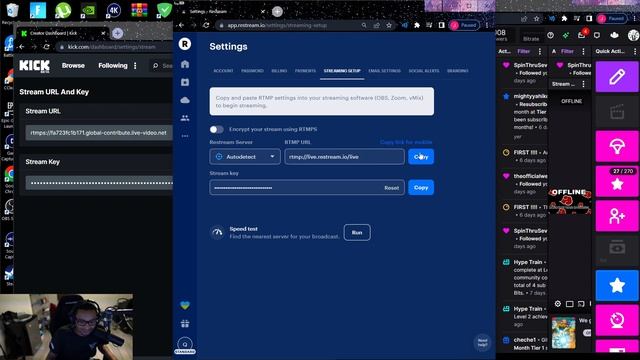This screenshot has width=640, height=360.
Task: Open Twitch inbox icon with red badge
Action: click(x=582, y=35)
